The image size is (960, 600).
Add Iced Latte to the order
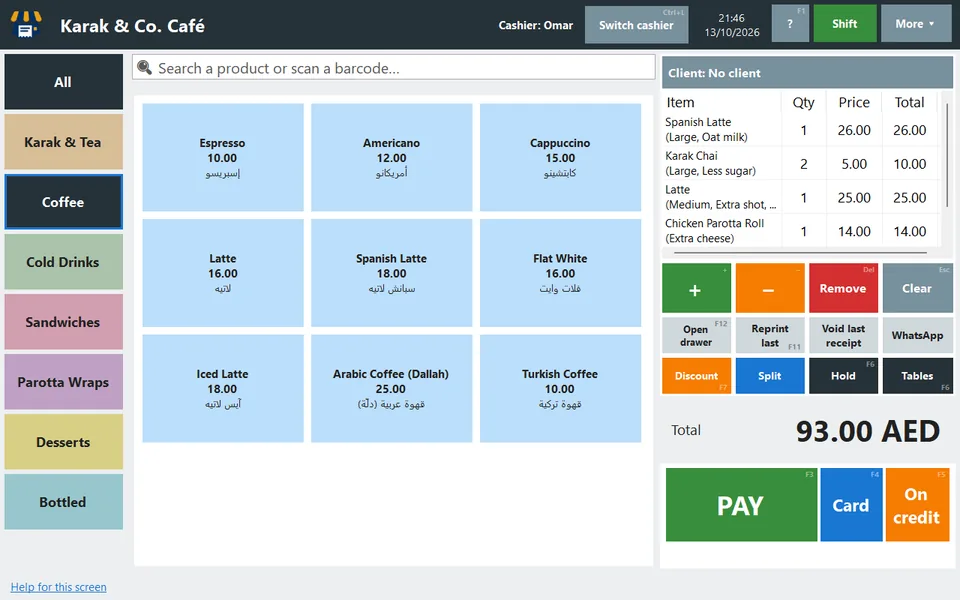click(223, 388)
